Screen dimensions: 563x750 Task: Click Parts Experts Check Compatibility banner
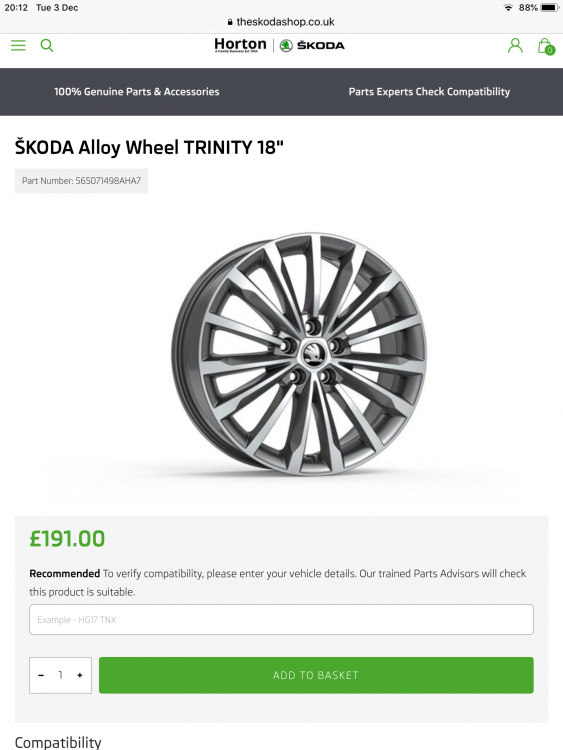[x=429, y=91]
